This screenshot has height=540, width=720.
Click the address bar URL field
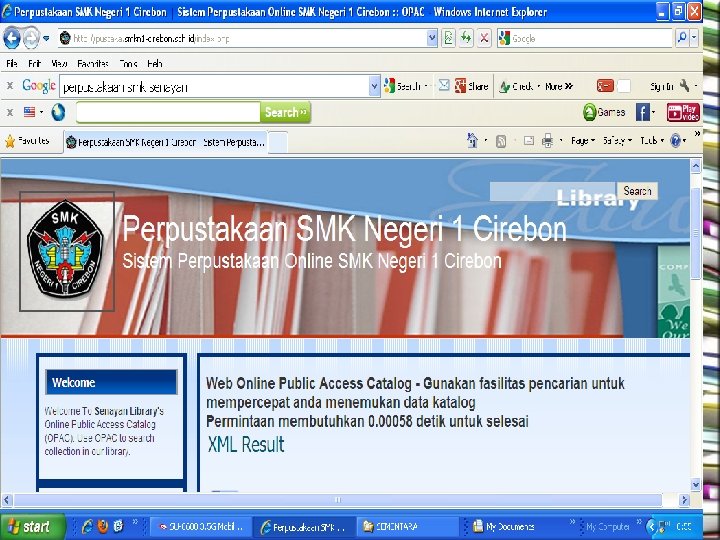coord(242,39)
